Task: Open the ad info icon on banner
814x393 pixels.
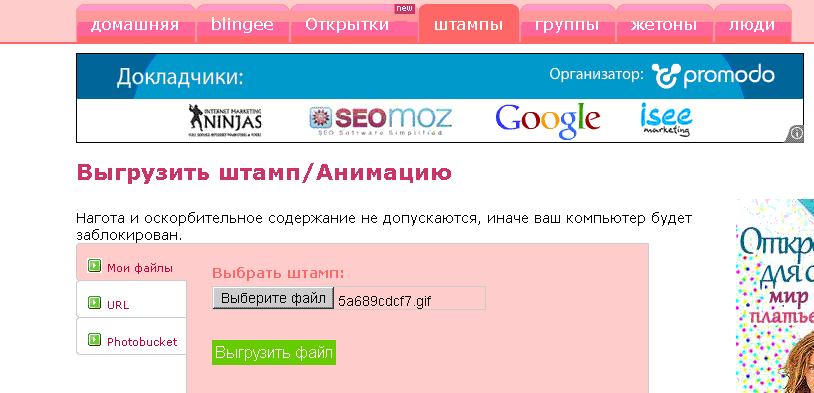Action: tap(796, 134)
